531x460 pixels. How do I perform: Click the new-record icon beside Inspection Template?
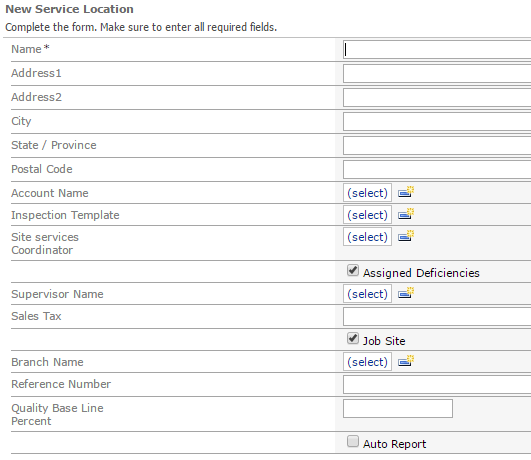coord(406,214)
